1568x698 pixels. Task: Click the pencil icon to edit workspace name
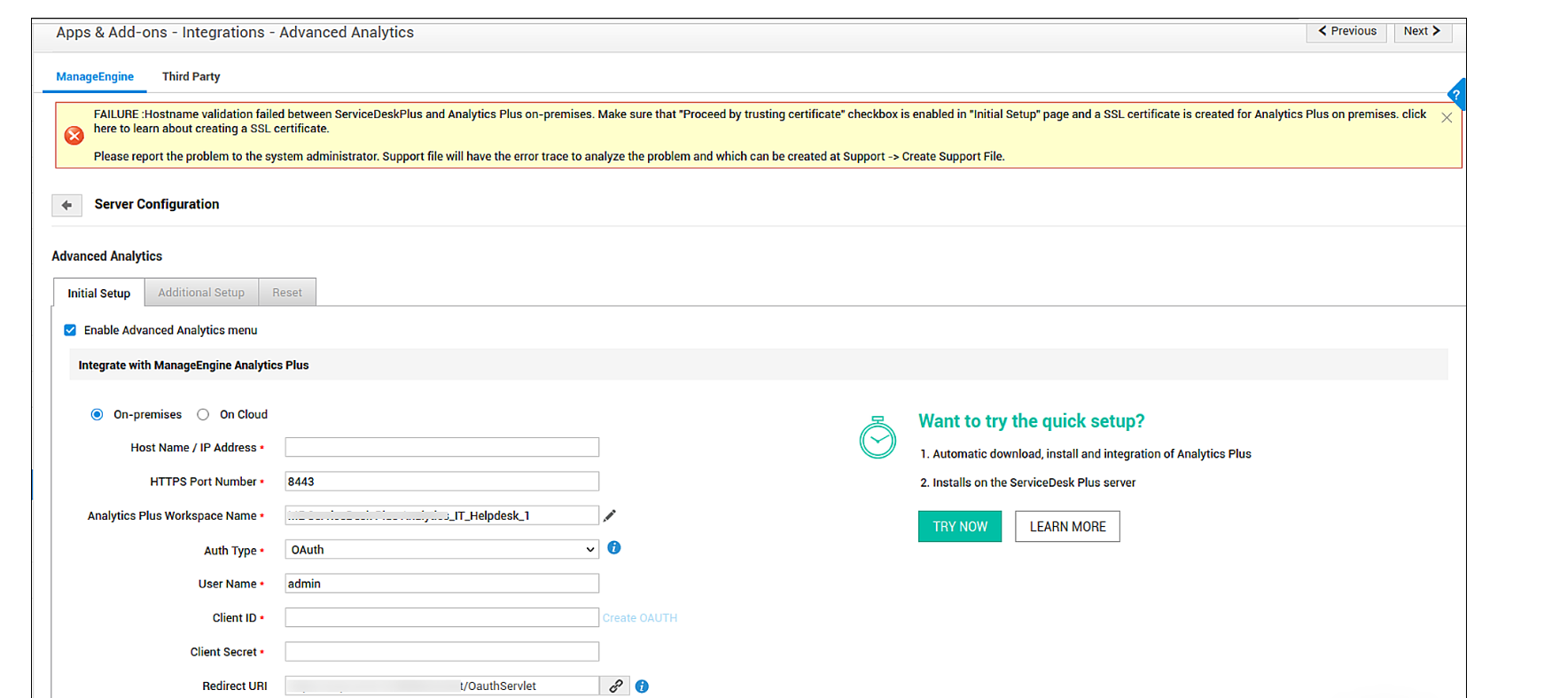coord(610,515)
